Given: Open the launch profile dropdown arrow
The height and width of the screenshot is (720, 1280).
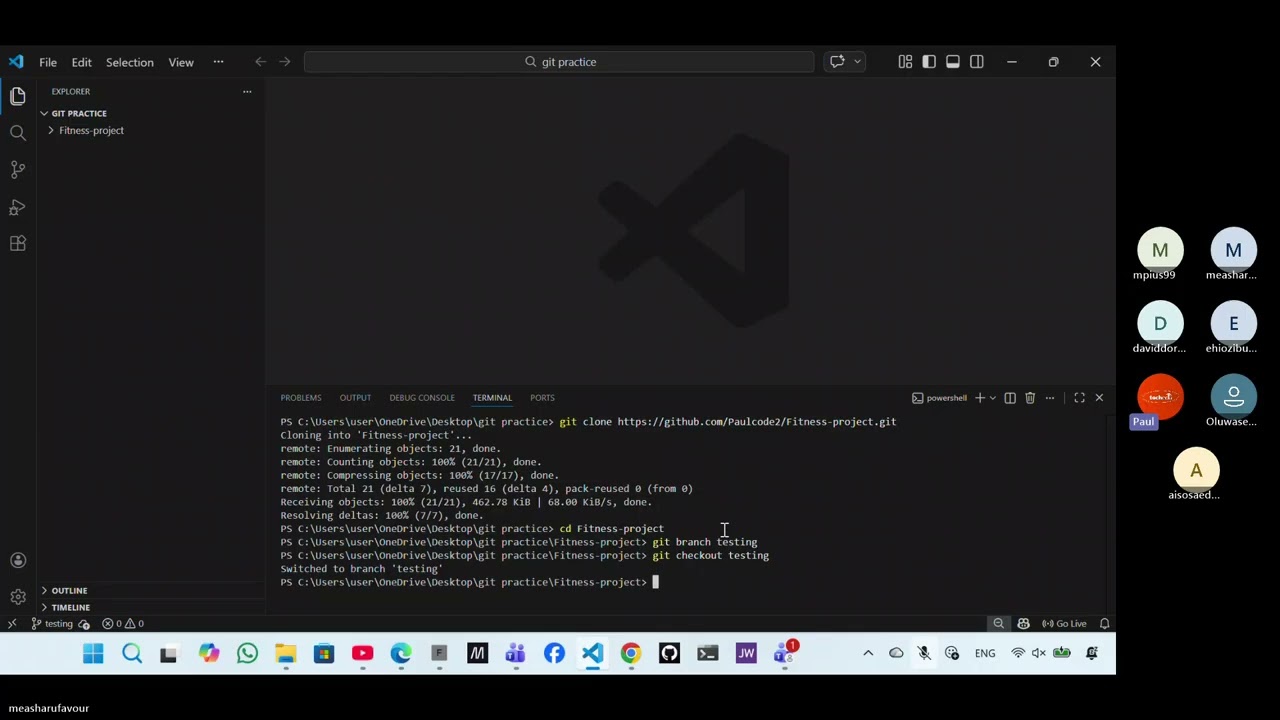Looking at the screenshot, I should pyautogui.click(x=993, y=398).
